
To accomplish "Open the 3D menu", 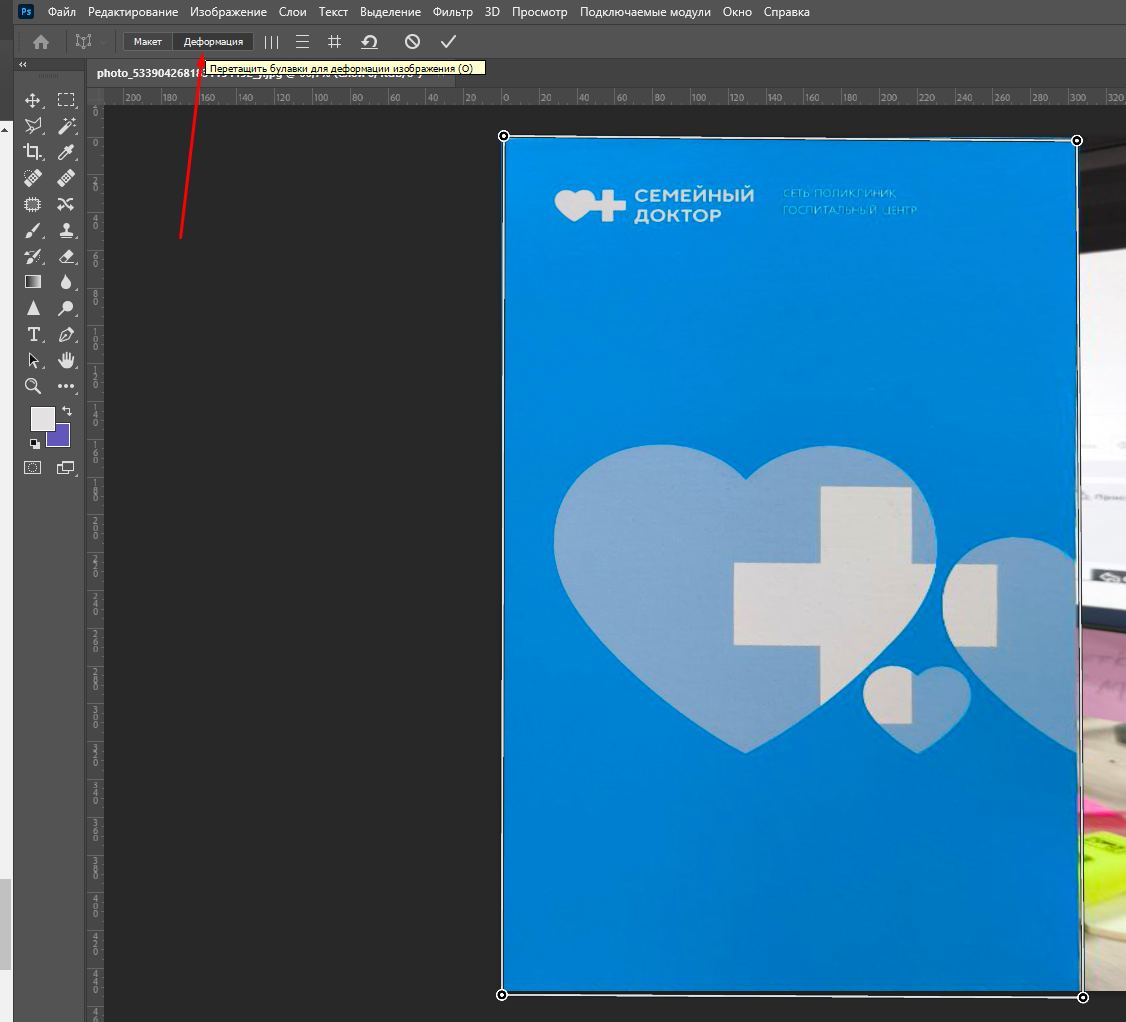I will click(492, 12).
